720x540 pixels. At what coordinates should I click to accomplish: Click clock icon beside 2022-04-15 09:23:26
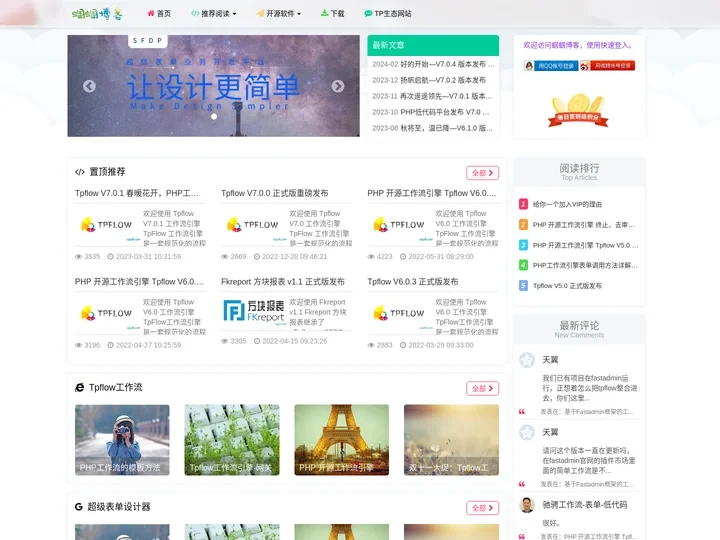pyautogui.click(x=257, y=341)
